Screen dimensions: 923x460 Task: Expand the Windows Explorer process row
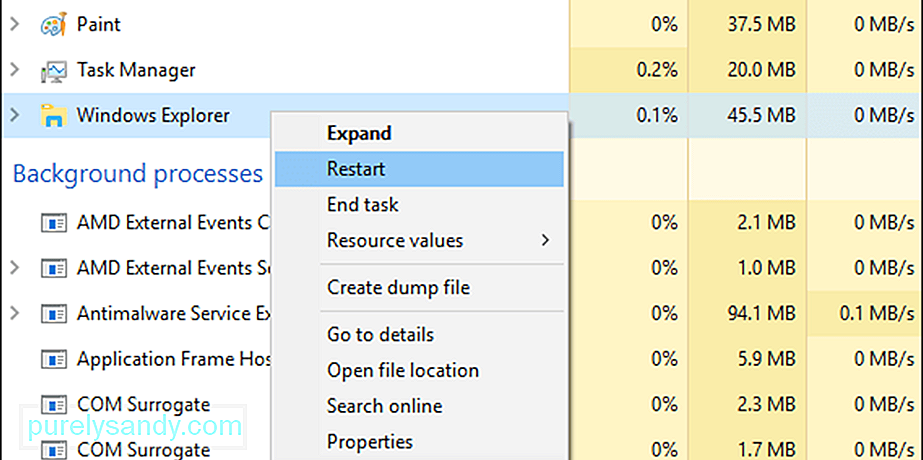[x=15, y=115]
